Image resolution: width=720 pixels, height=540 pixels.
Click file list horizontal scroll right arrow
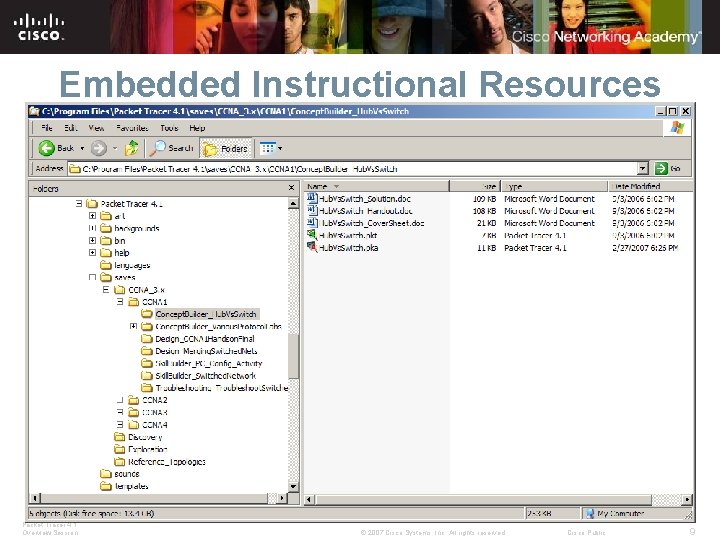687,499
